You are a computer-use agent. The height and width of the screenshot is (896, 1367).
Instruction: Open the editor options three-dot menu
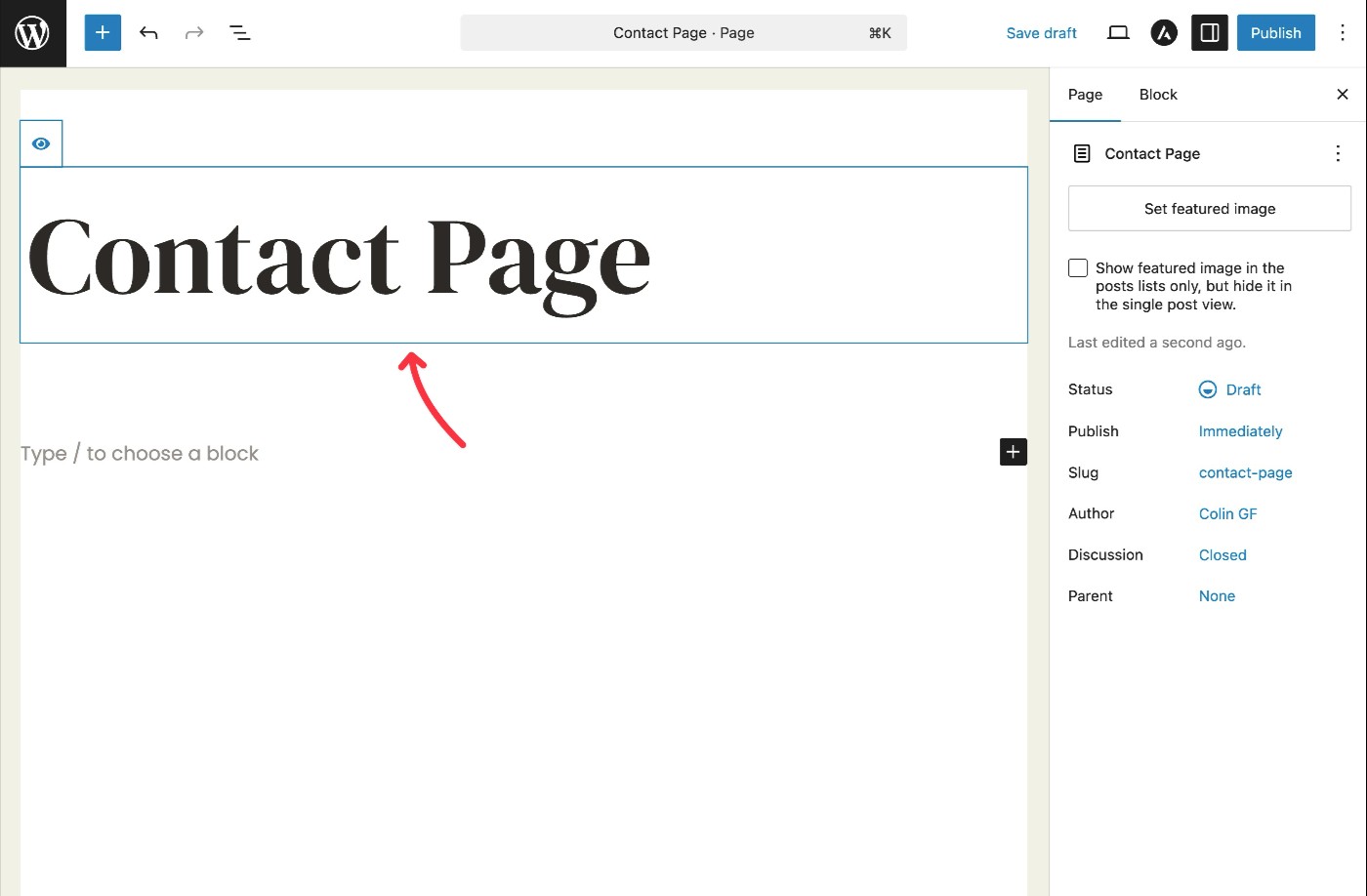coord(1343,33)
